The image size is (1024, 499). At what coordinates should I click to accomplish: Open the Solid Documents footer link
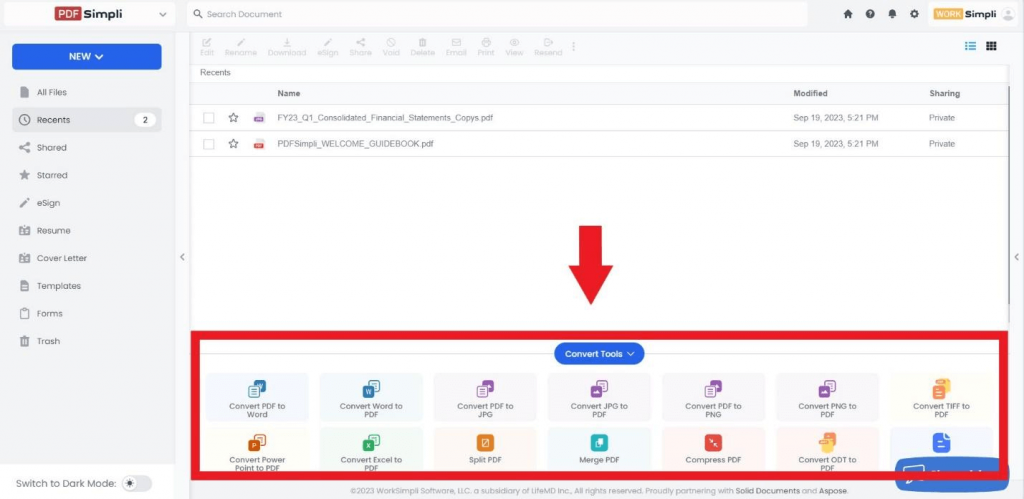tap(767, 491)
